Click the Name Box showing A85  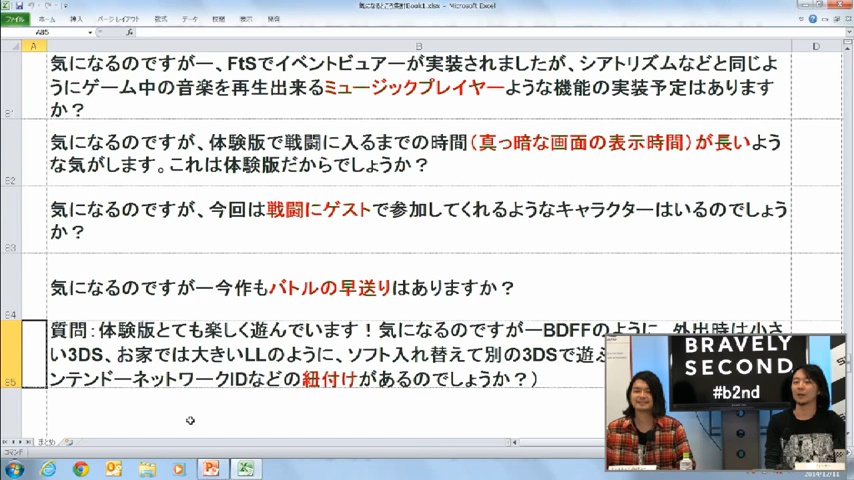coord(44,32)
